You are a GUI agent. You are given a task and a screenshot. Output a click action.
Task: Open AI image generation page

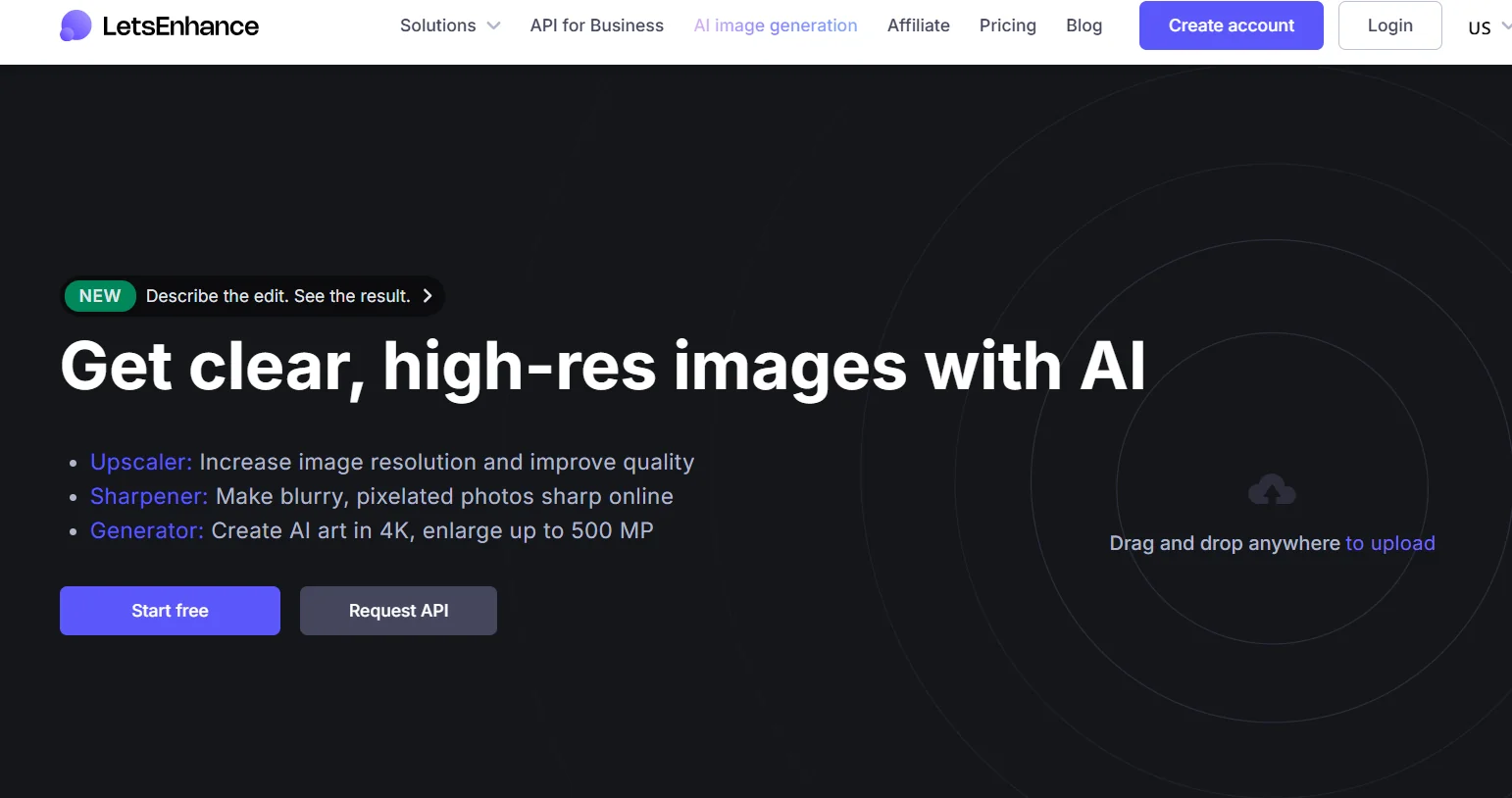click(x=775, y=25)
